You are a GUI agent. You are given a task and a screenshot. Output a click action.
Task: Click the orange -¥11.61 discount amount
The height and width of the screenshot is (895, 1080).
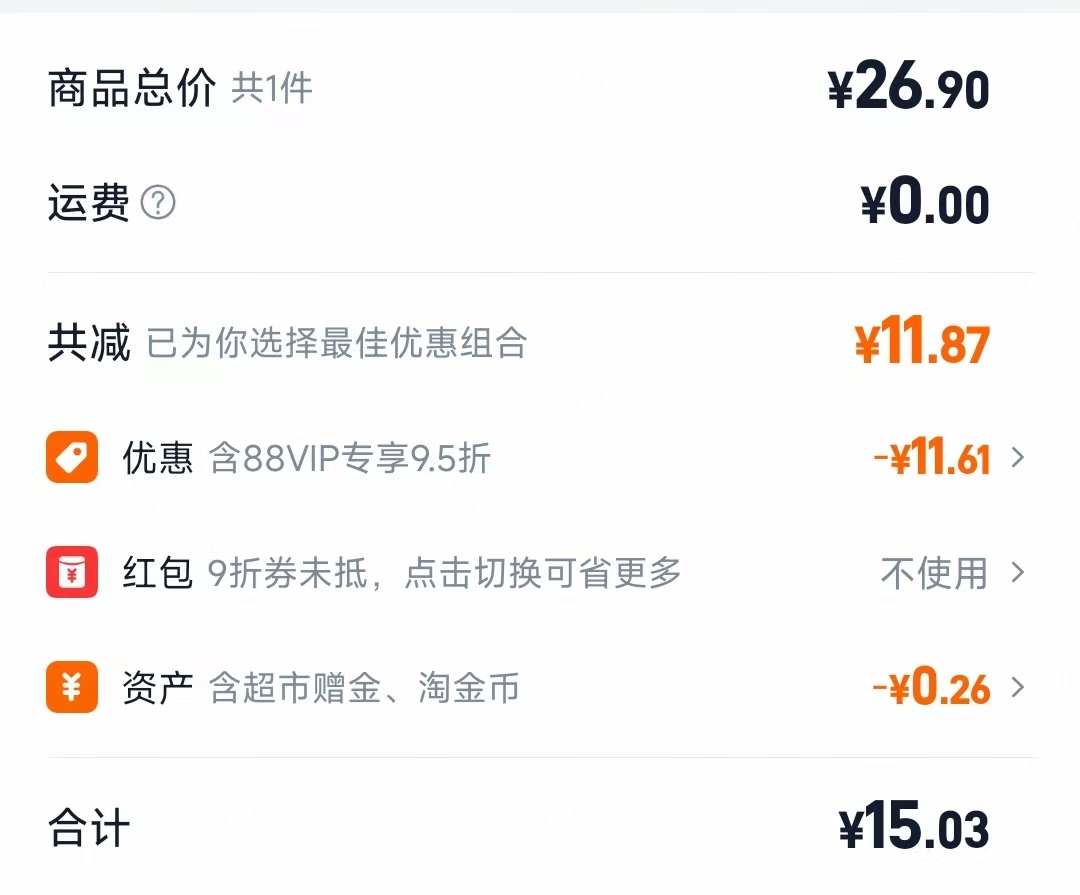click(x=932, y=458)
